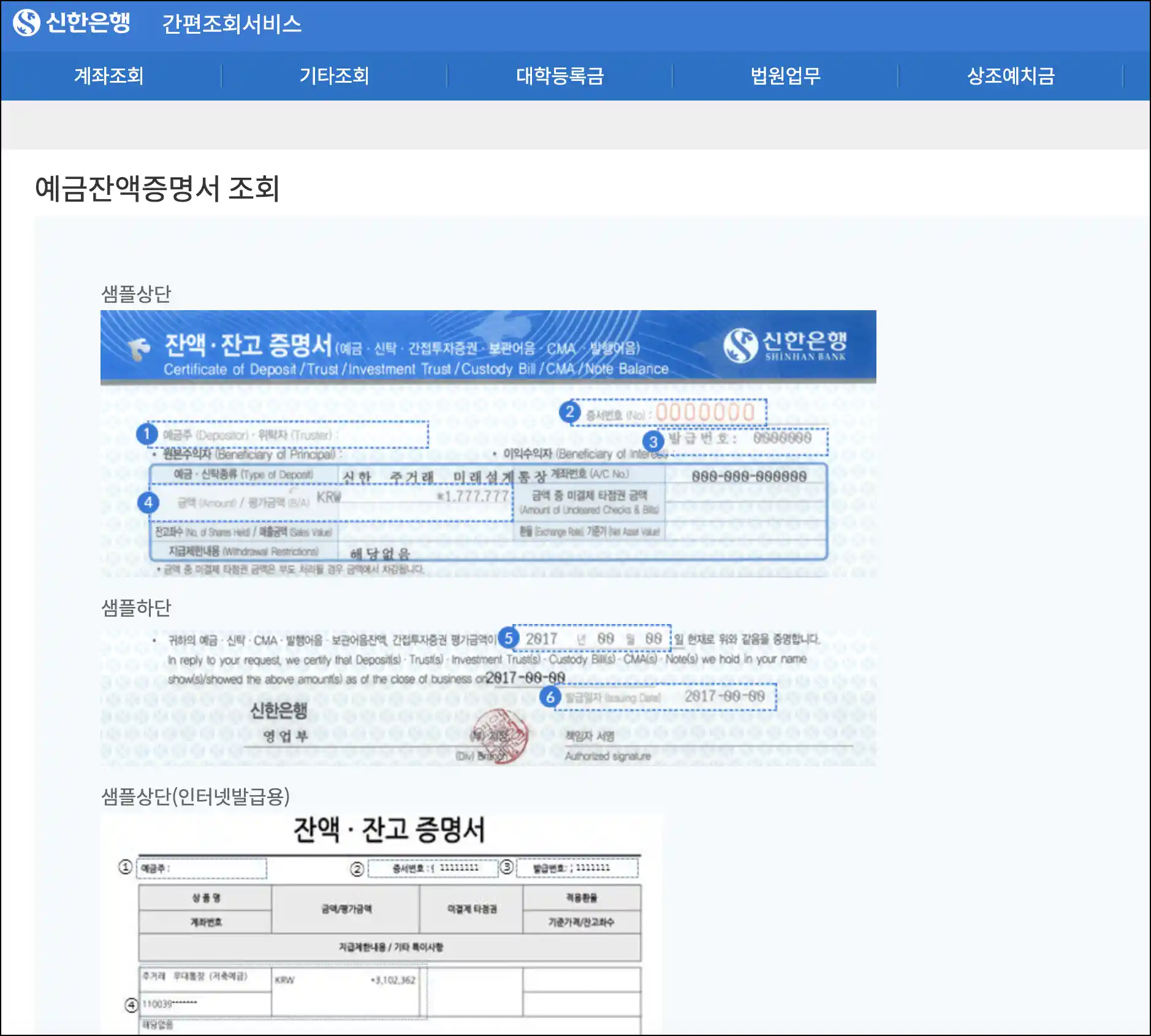Click the Shinhan Bank logo icon
The image size is (1151, 1036).
point(26,23)
